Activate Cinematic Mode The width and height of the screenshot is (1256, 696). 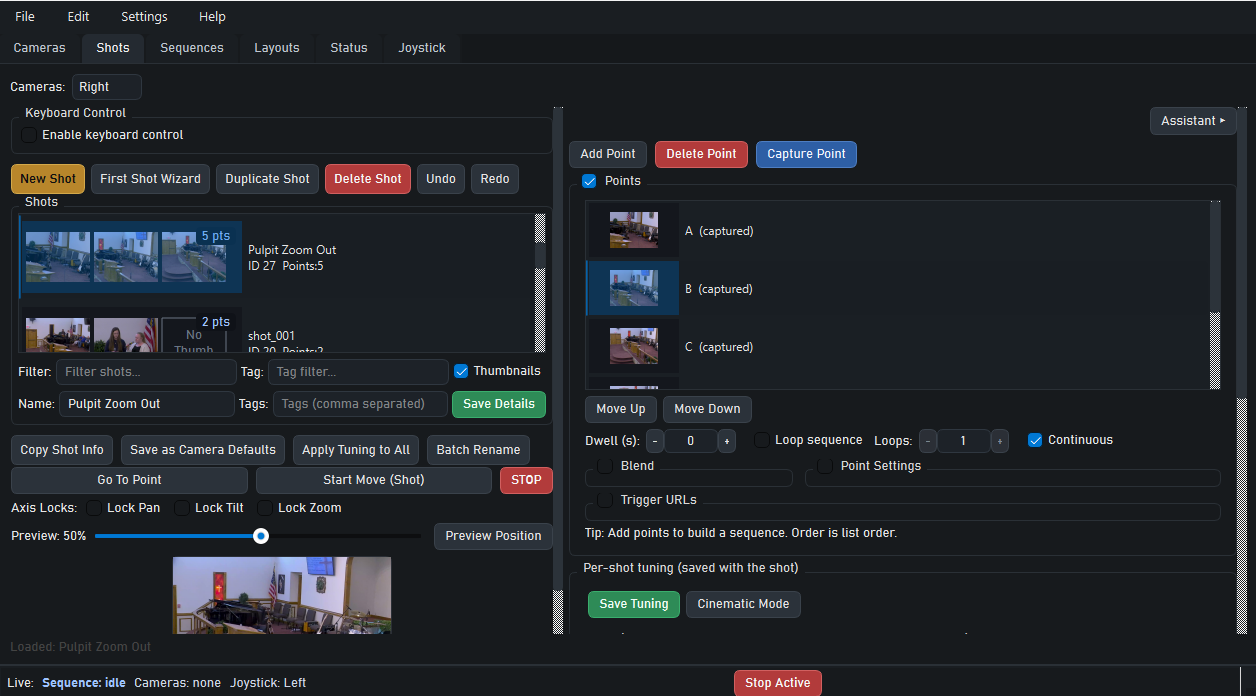(x=743, y=604)
